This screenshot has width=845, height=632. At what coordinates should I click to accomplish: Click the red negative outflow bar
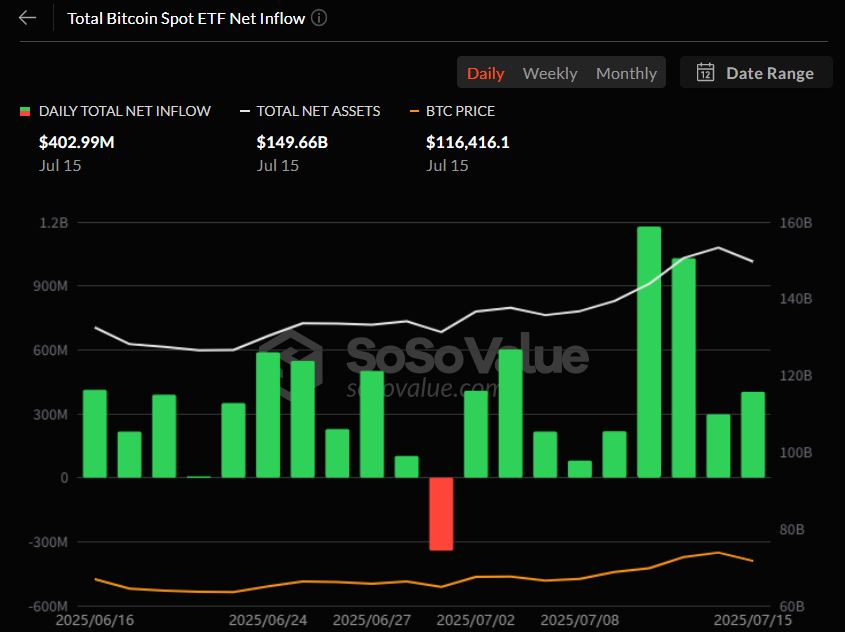pos(441,513)
